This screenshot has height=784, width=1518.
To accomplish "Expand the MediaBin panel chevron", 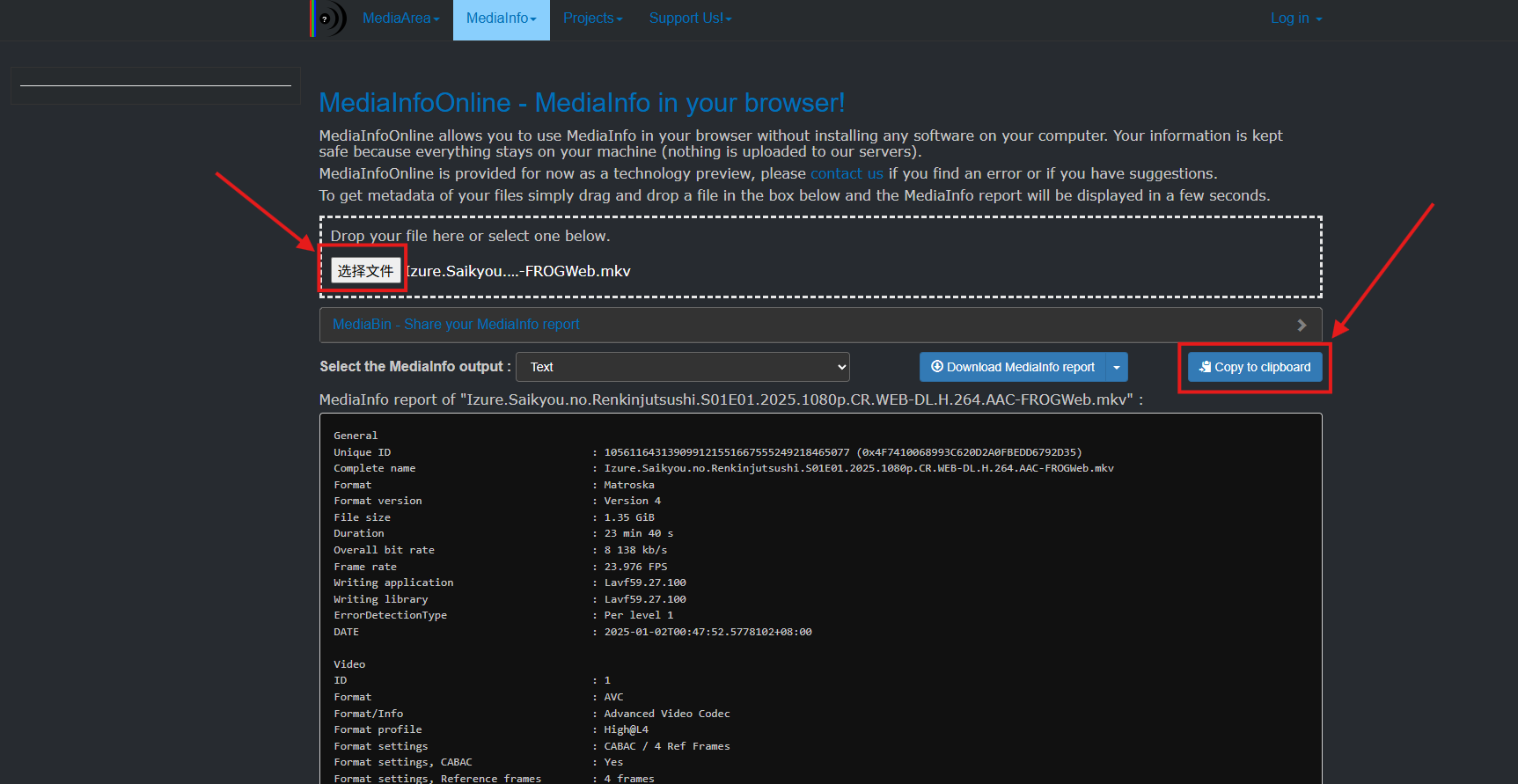I will coord(1302,326).
